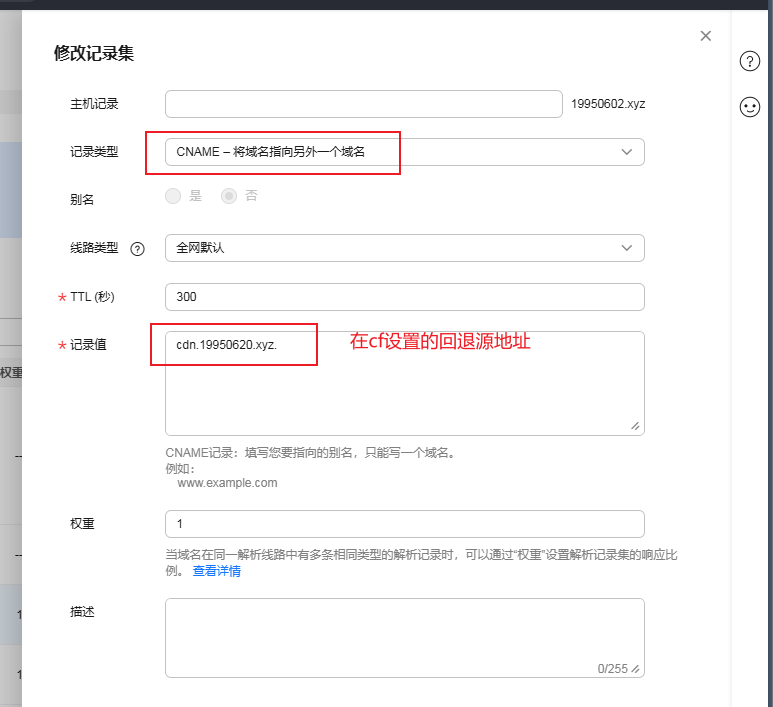The image size is (773, 707).
Task: Click the 19950602.xyz domain suffix text
Action: click(x=608, y=104)
